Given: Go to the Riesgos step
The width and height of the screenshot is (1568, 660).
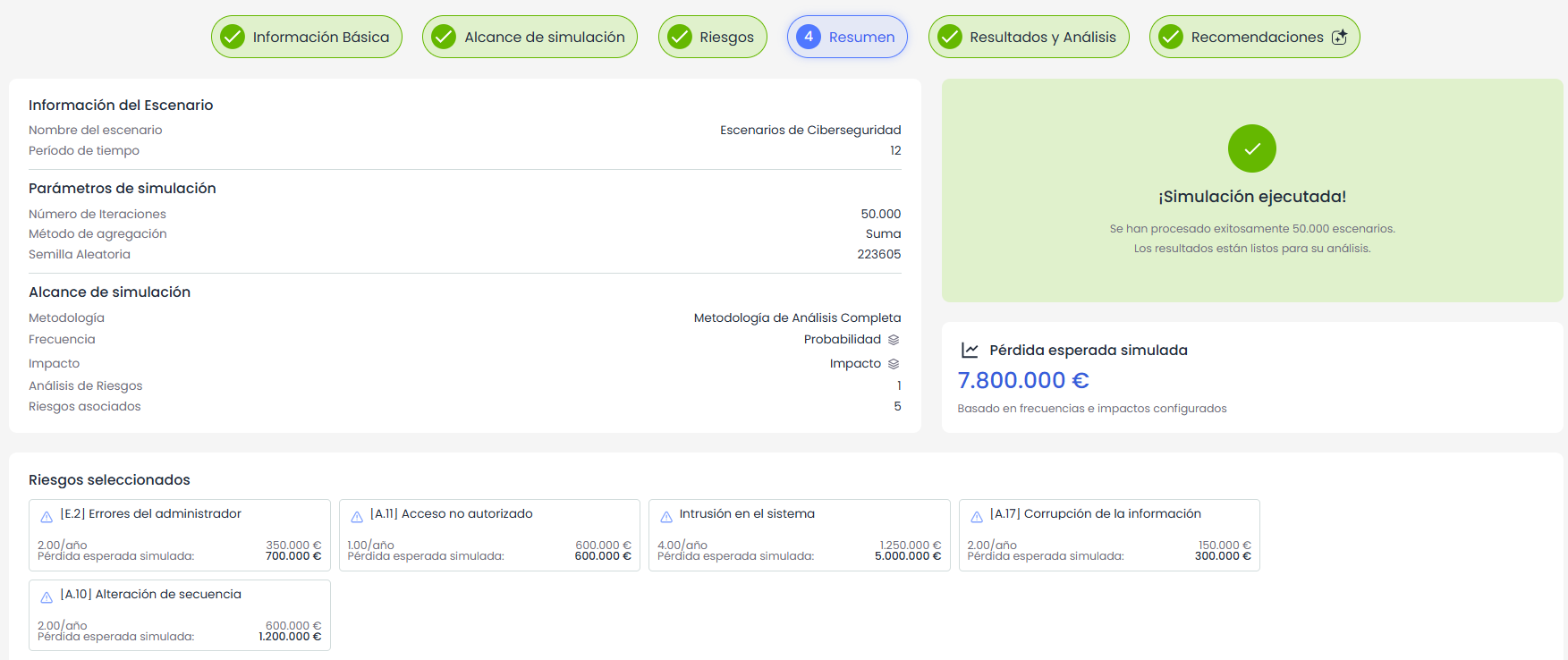Looking at the screenshot, I should [x=713, y=37].
